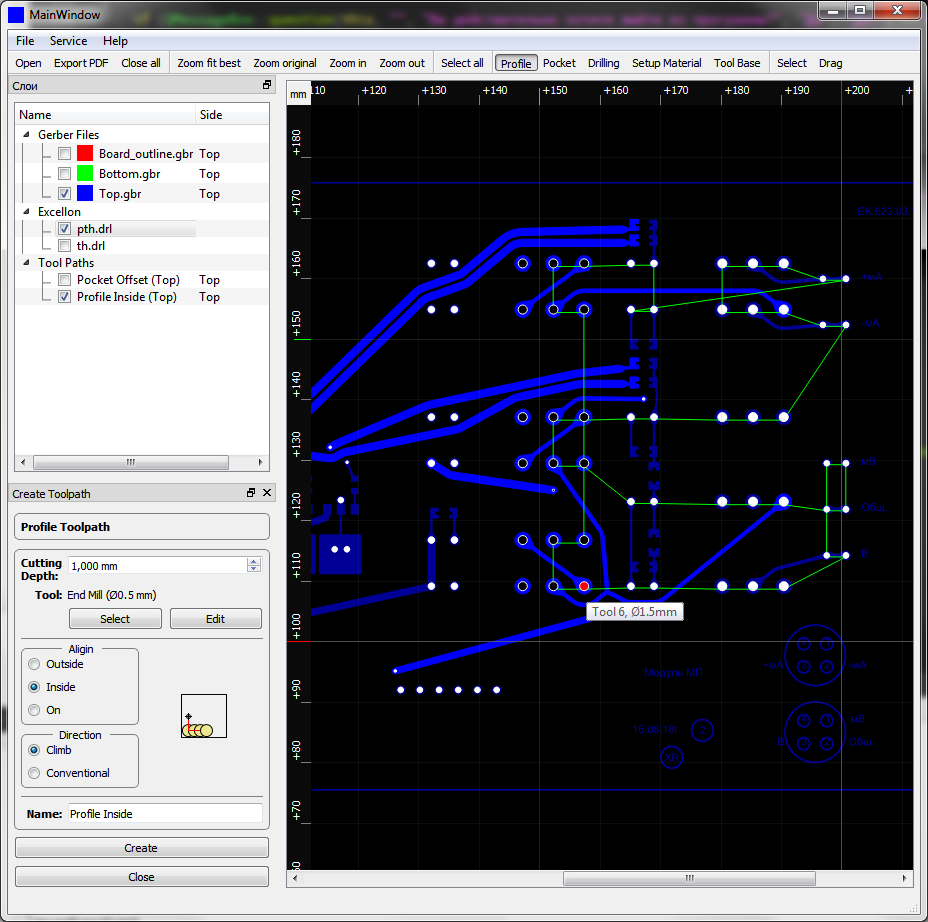The image size is (928, 922).
Task: Open the Drilling tool
Action: click(603, 63)
